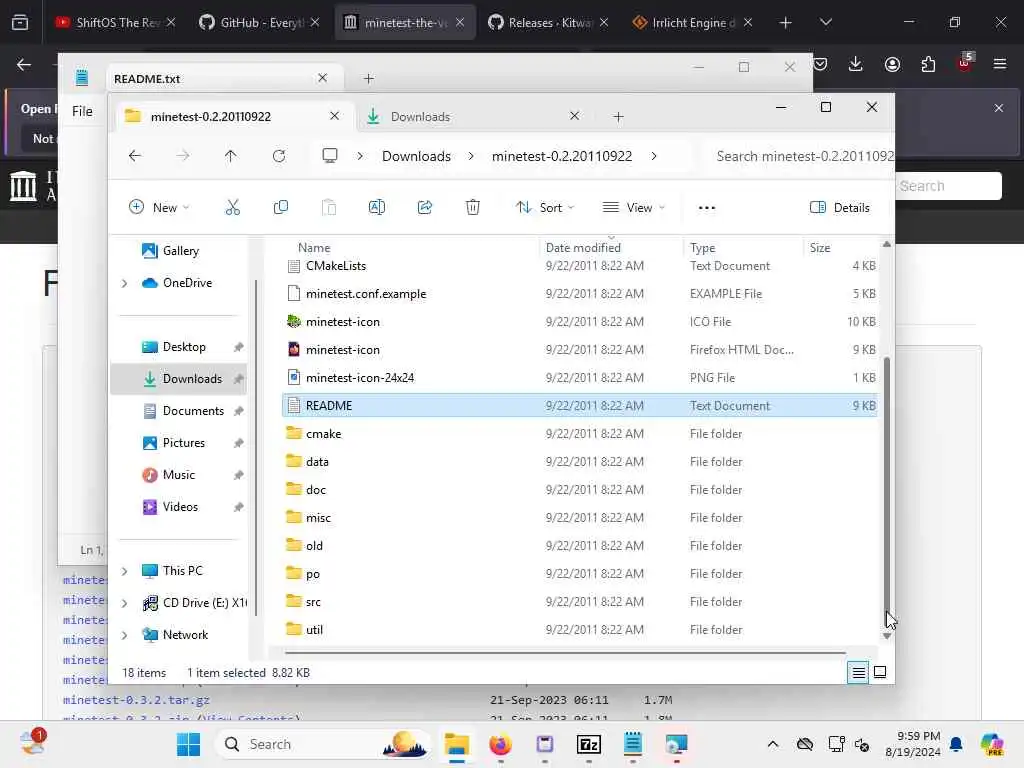This screenshot has height=768, width=1024.
Task: Click the Delete trash icon in Explorer toolbar
Action: pos(473,208)
